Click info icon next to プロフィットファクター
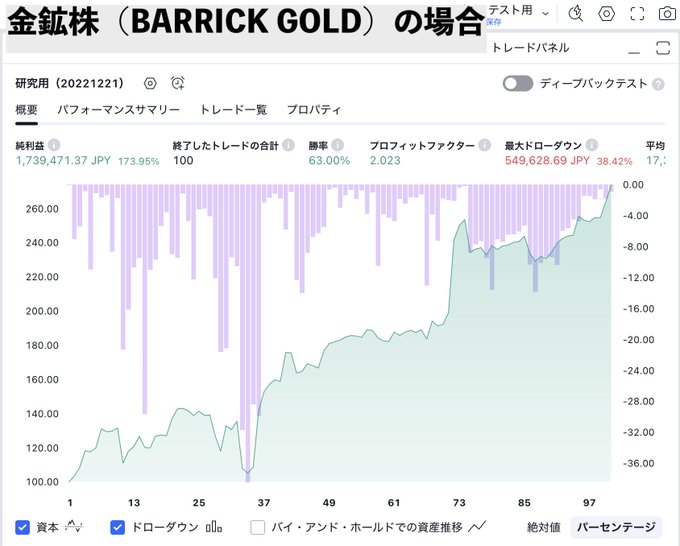Viewport: 680px width, 546px height. click(x=484, y=145)
